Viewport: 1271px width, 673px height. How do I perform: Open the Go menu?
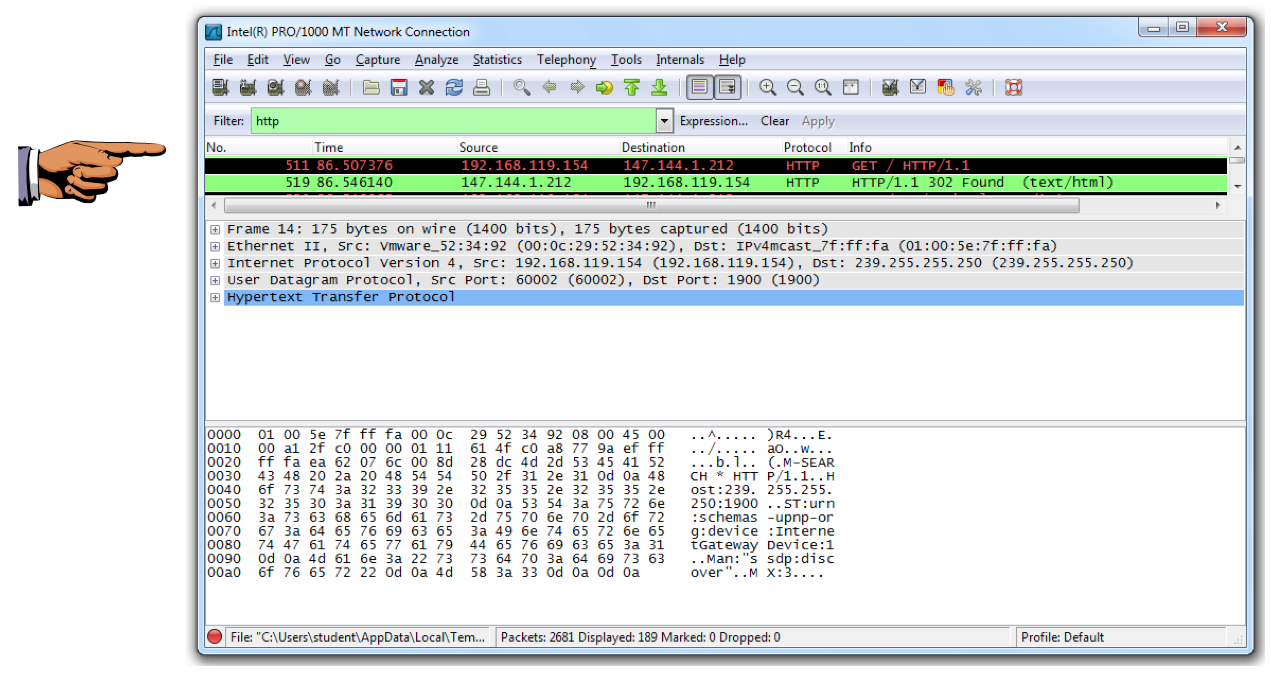pyautogui.click(x=333, y=60)
